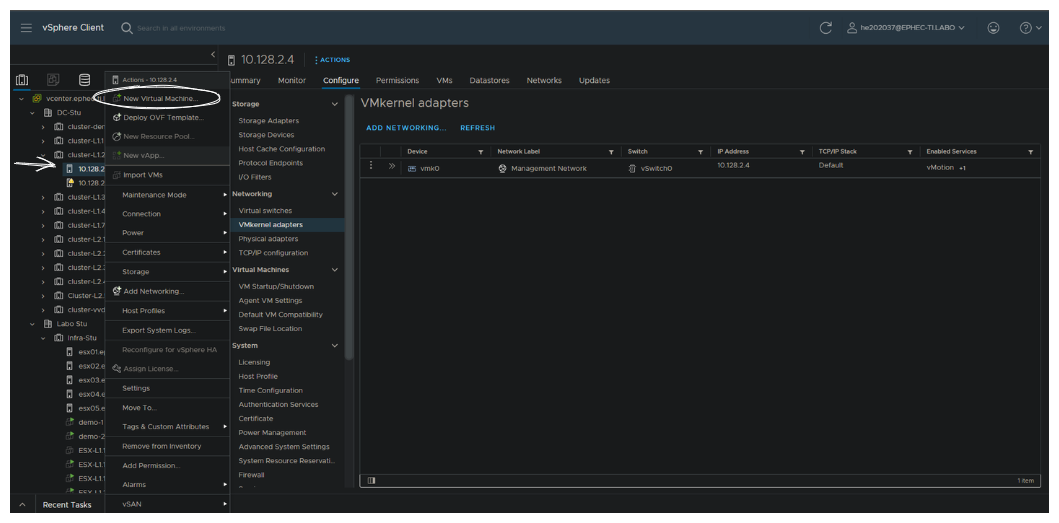Open the ACTIONS menu beside host name
Screen dimensions: 1059x523
click(332, 60)
